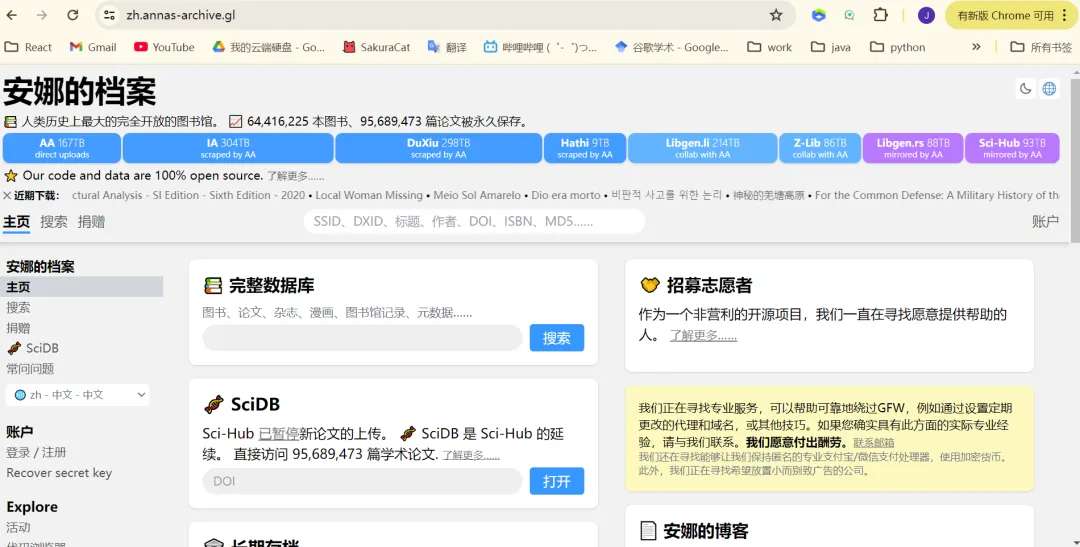Screen dimensions: 1080x547
Task: Open 了解更多 link after open source notice
Action: [x=295, y=176]
